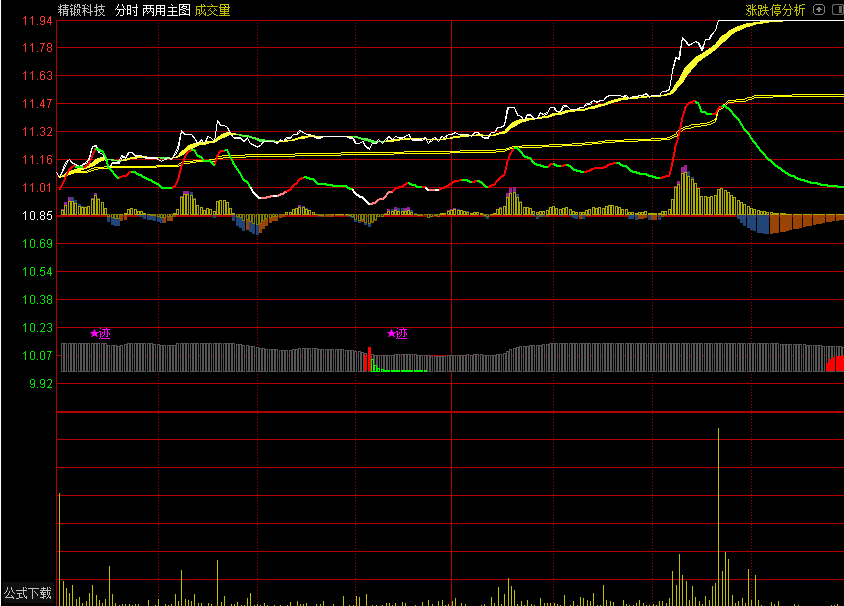The width and height of the screenshot is (844, 606).
Task: Click the white 10.85 price axis label
Action: 37,216
